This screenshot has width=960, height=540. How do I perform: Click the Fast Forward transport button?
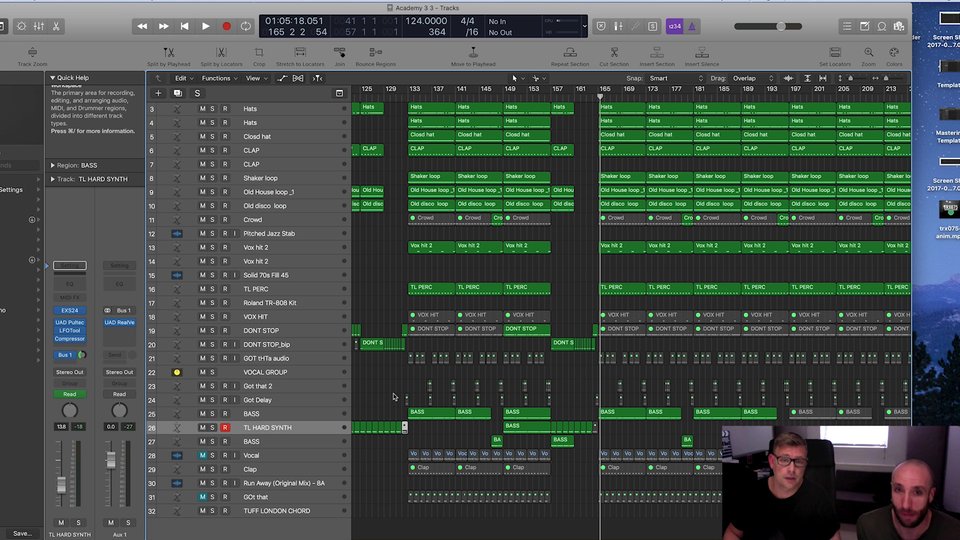tap(163, 26)
